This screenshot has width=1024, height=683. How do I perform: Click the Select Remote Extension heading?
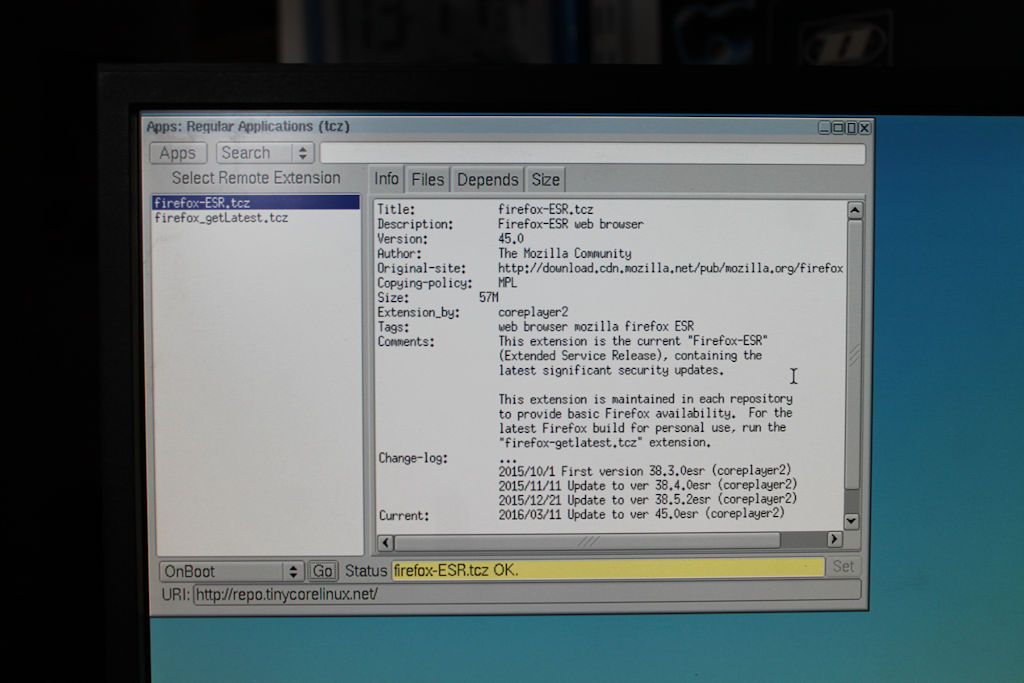coord(256,178)
